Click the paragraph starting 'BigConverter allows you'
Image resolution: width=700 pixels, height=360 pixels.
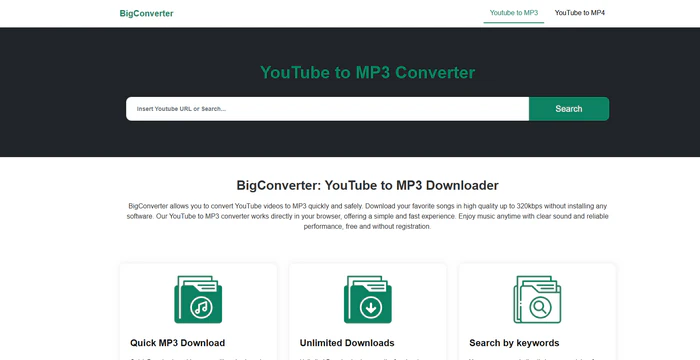[367, 216]
